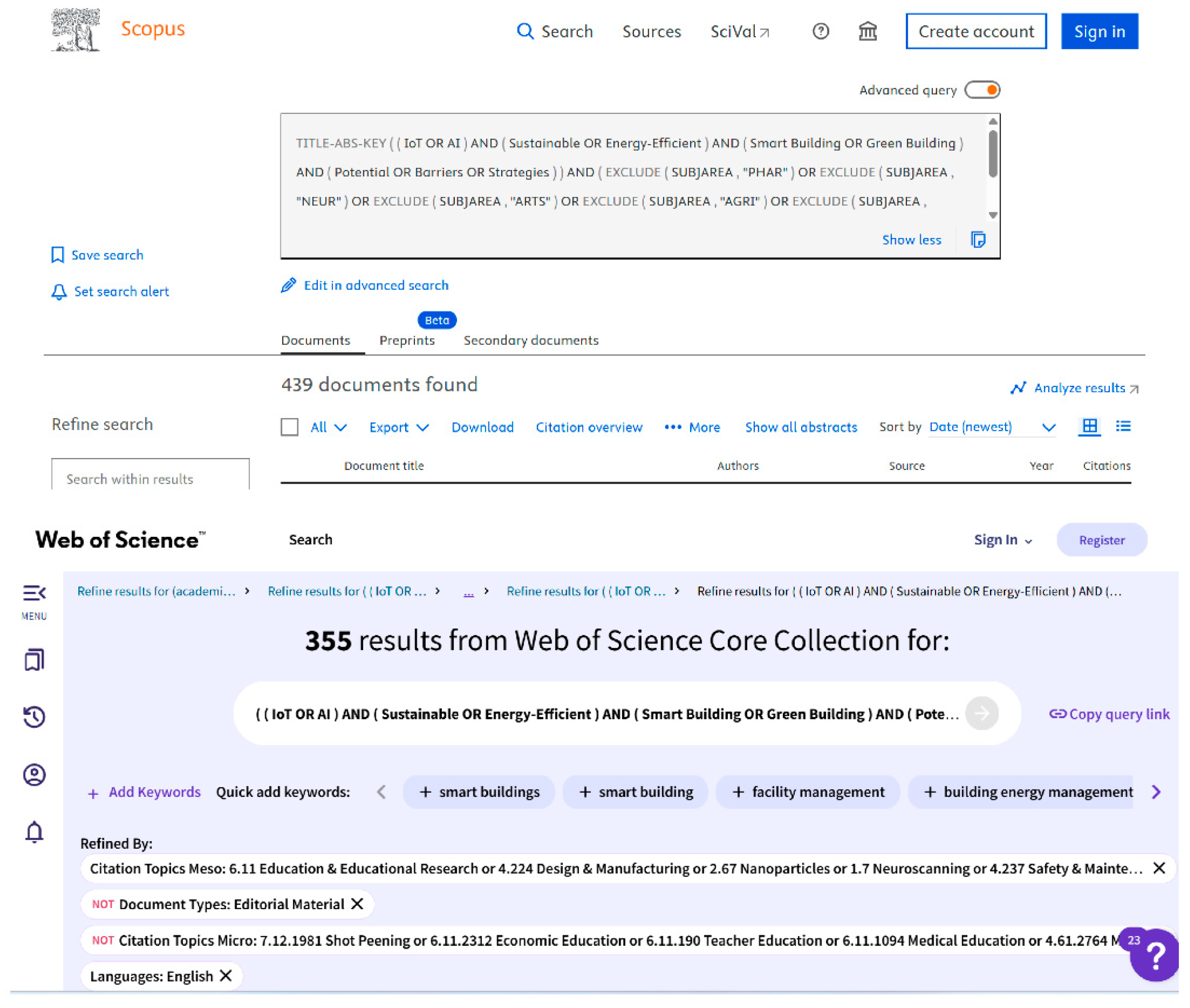Copy the query using the copy icon
Image resolution: width=1190 pixels, height=1008 pixels.
click(977, 240)
